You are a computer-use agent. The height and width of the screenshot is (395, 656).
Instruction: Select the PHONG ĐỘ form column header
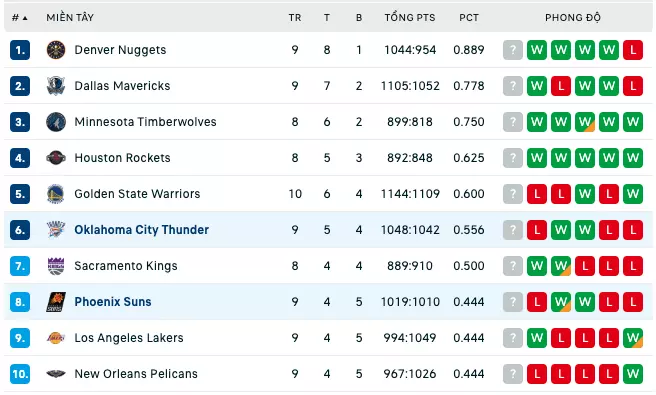click(x=573, y=18)
